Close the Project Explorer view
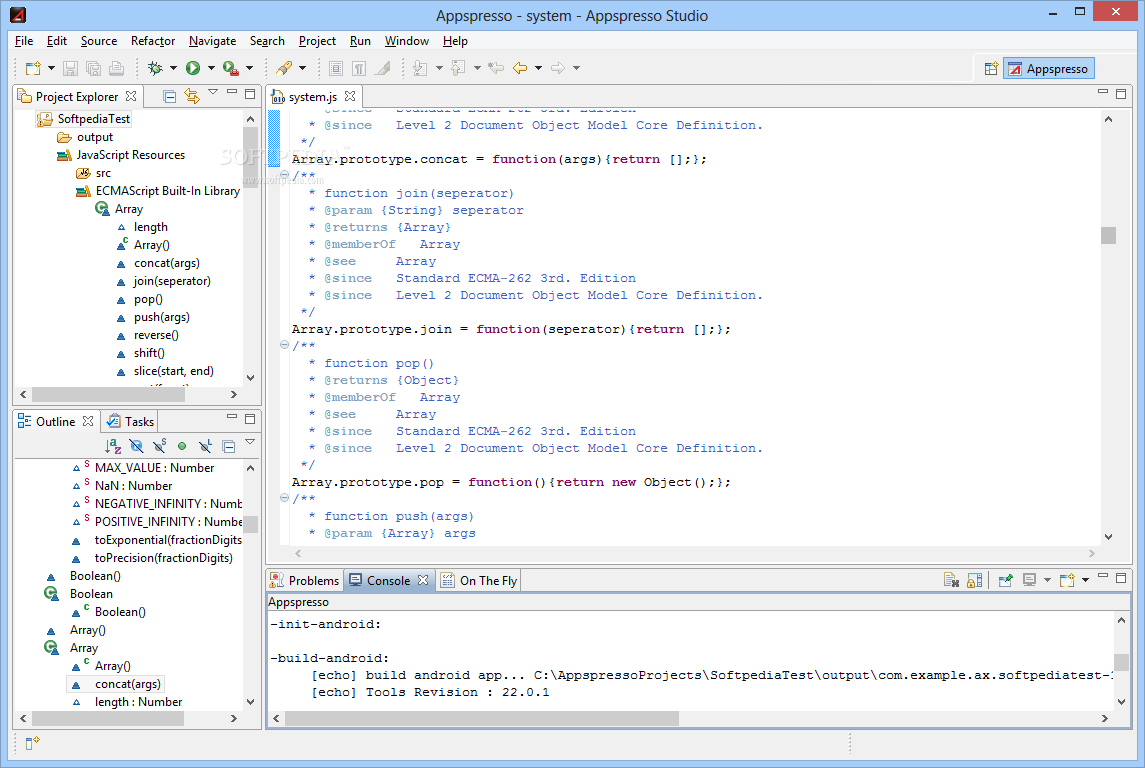Viewport: 1145px width, 768px height. (x=131, y=96)
